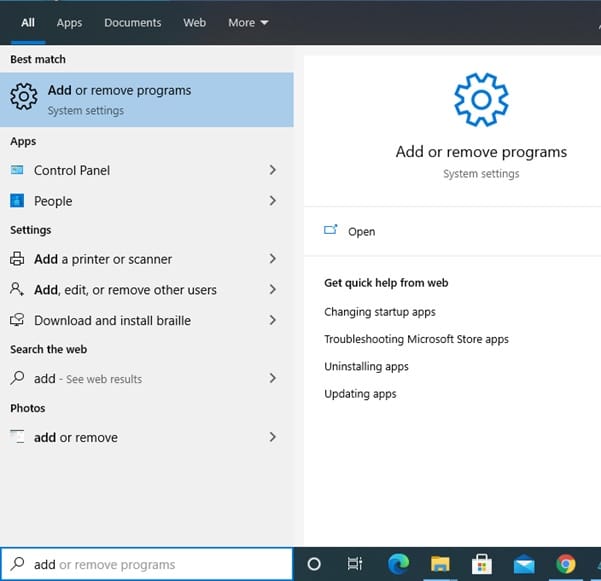Open Troubleshooting Microsoft Store apps link

pos(416,339)
